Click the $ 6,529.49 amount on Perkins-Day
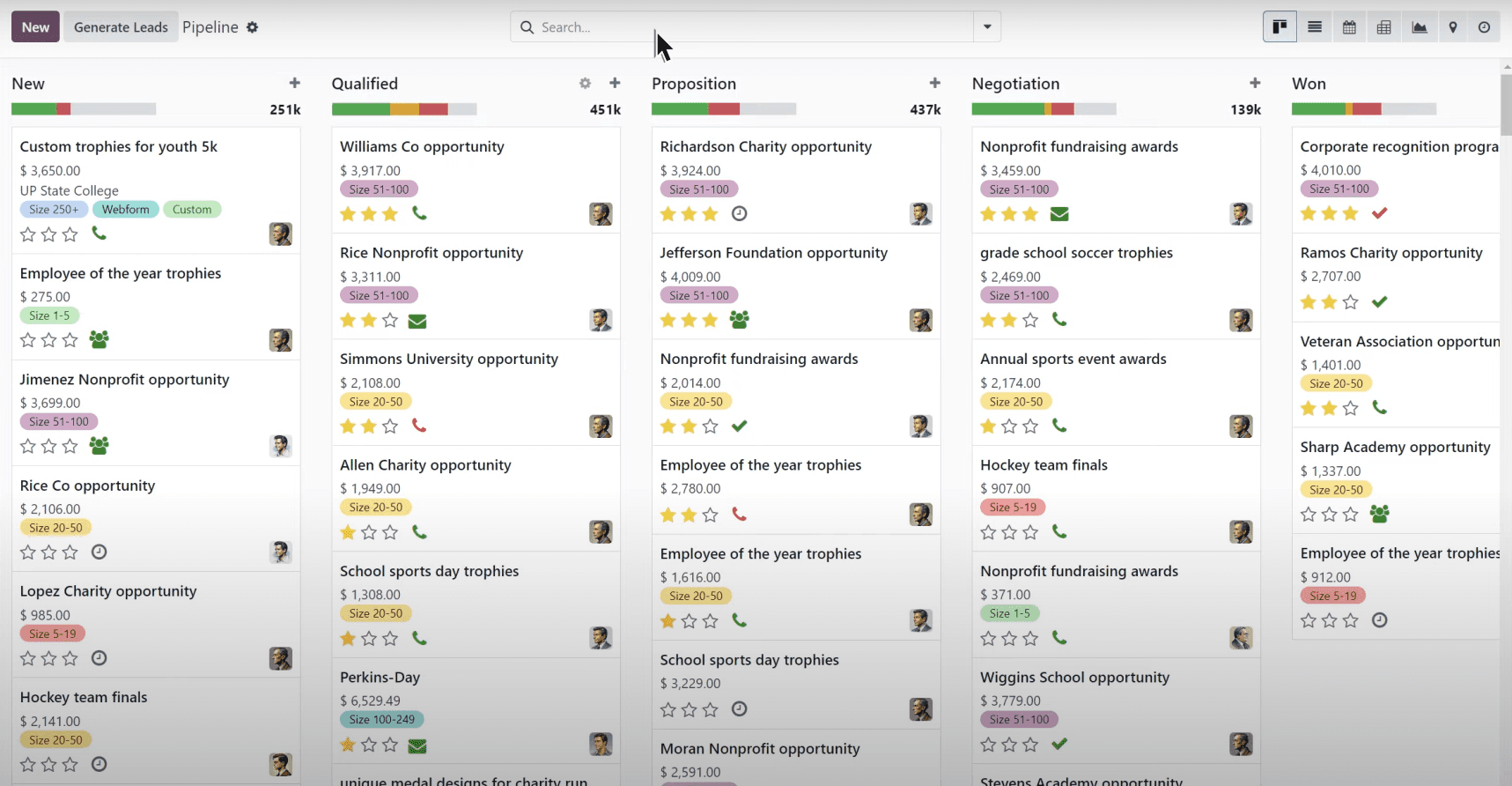 tap(370, 701)
